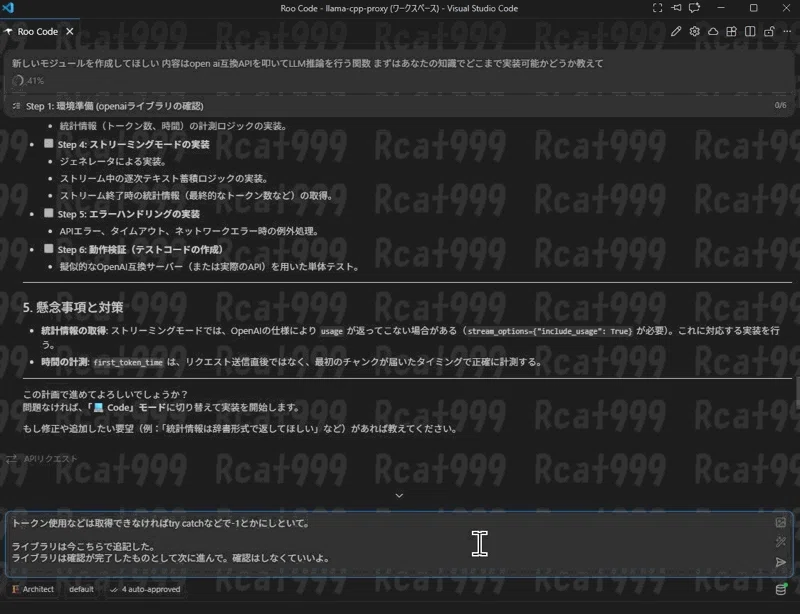The image size is (800, 614).
Task: Click the 41% context progress indicator
Action: [x=29, y=81]
